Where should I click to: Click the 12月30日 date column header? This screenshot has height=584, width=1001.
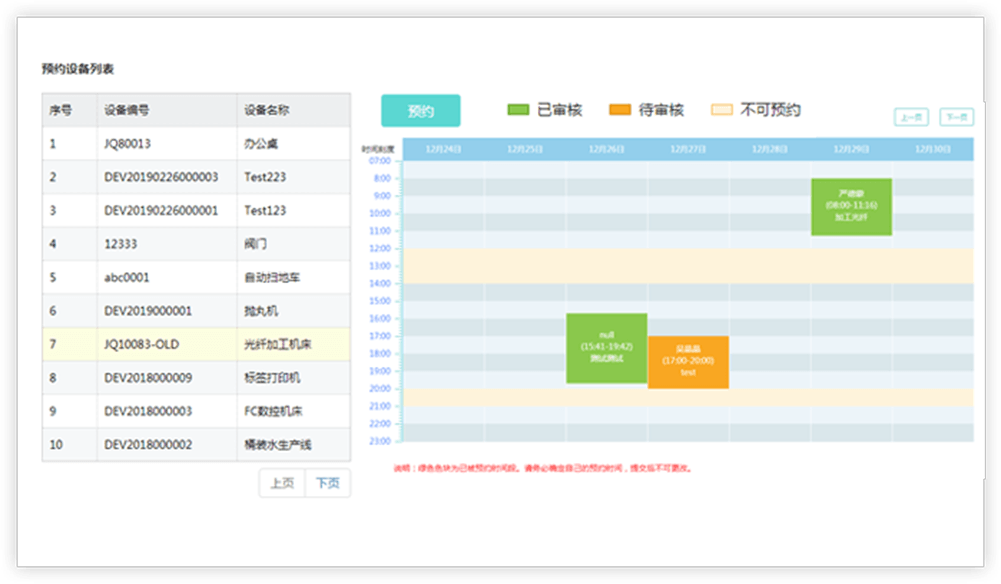point(932,149)
